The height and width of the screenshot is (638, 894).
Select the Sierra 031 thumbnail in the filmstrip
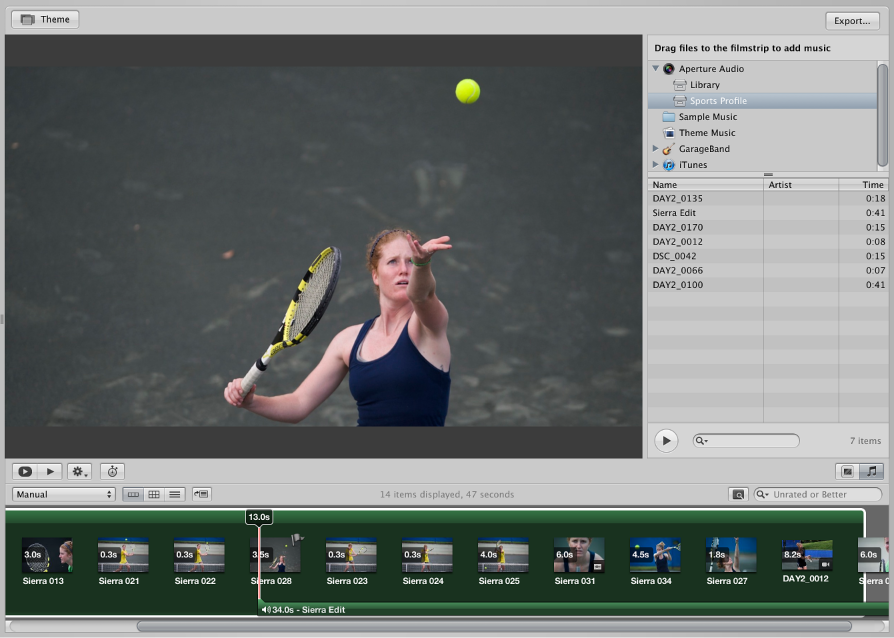tap(578, 556)
